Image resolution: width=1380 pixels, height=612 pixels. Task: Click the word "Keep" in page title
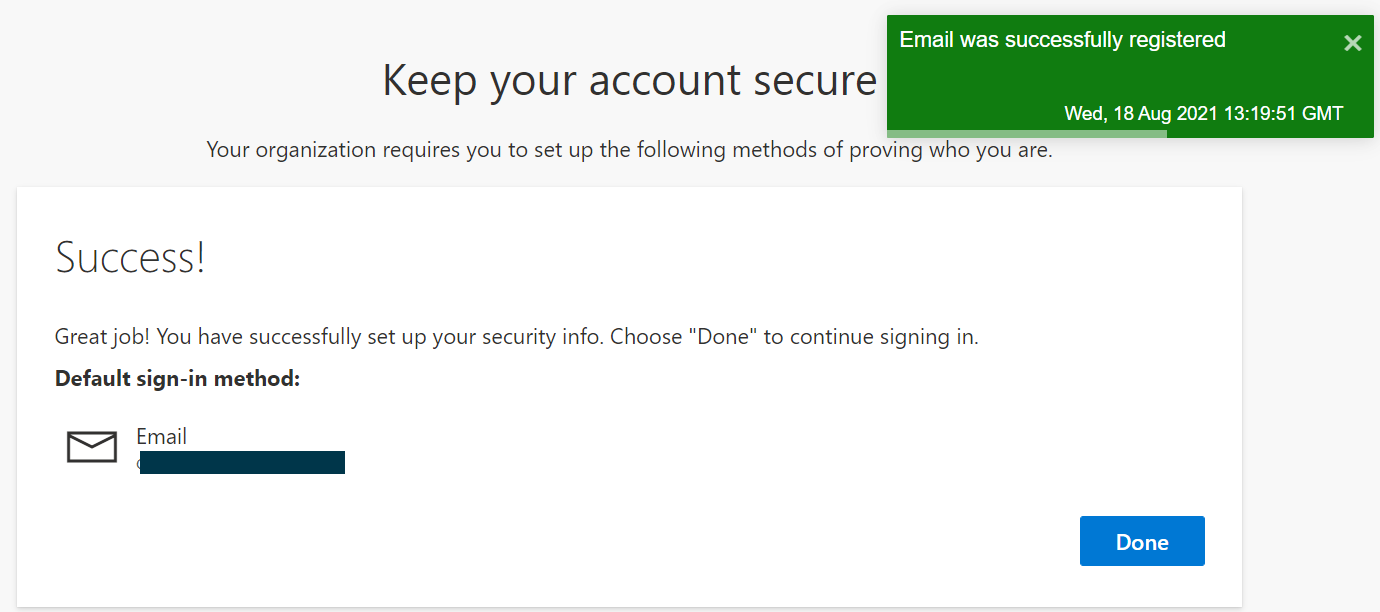[429, 80]
